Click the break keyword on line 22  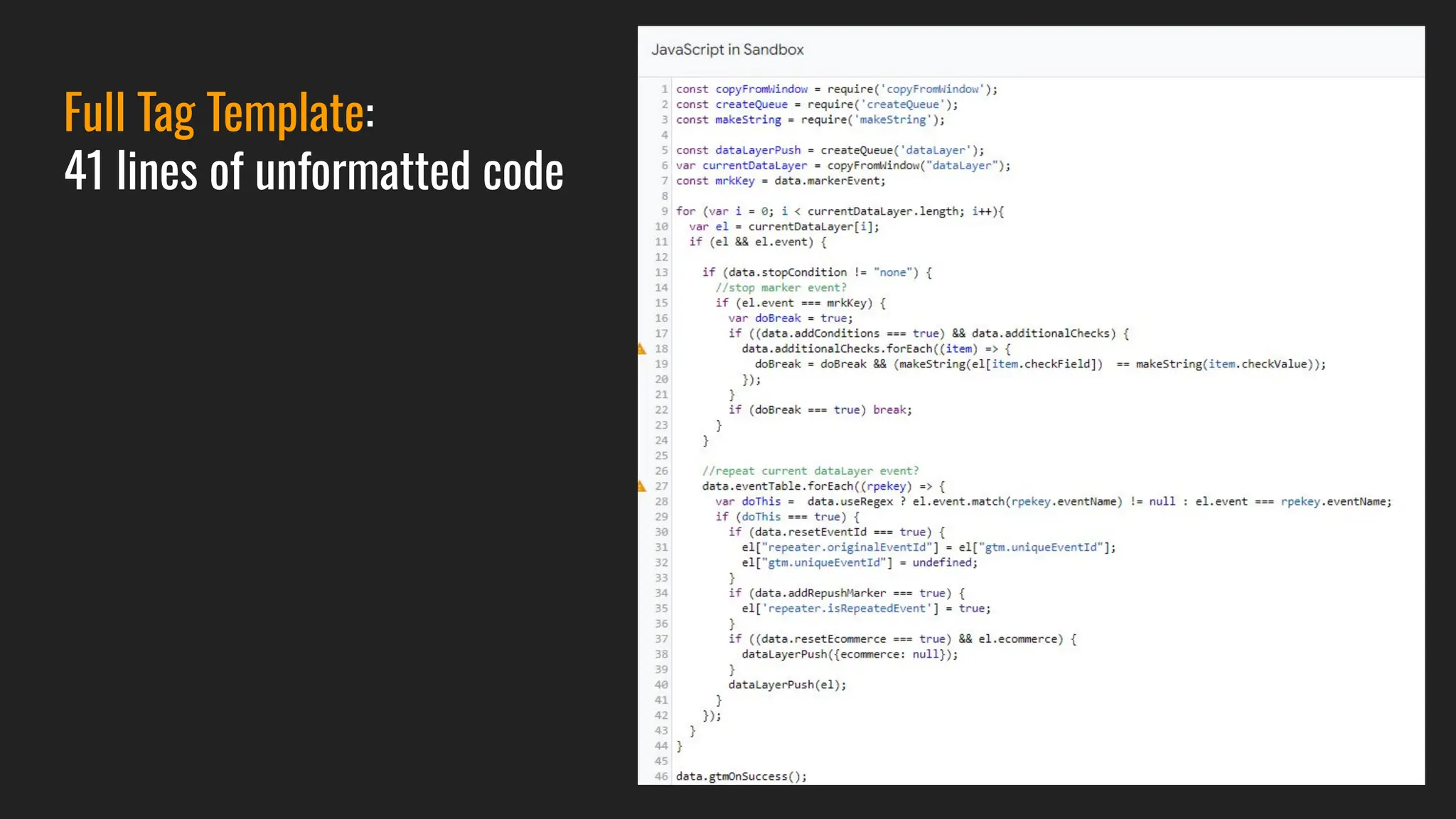pos(889,409)
